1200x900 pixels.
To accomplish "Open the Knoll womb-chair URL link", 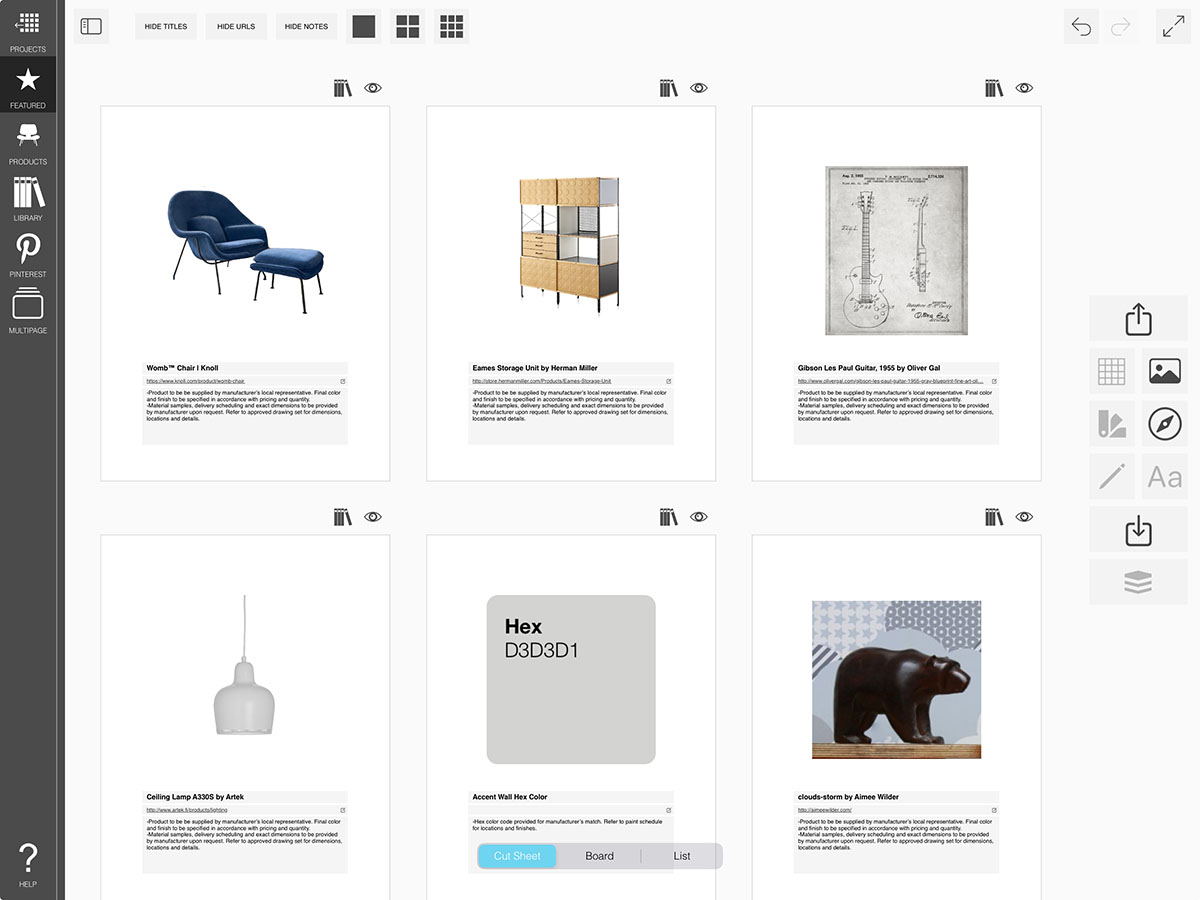I will pyautogui.click(x=195, y=381).
